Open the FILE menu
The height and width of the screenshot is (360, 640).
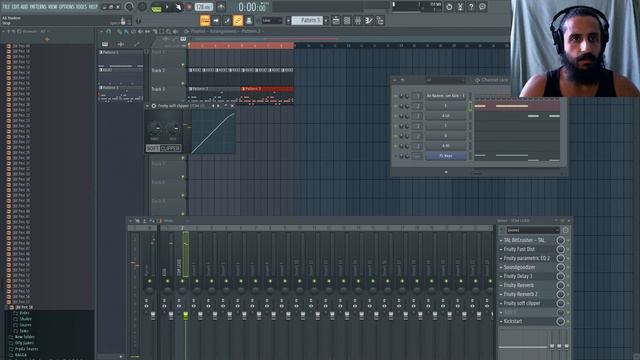click(6, 7)
